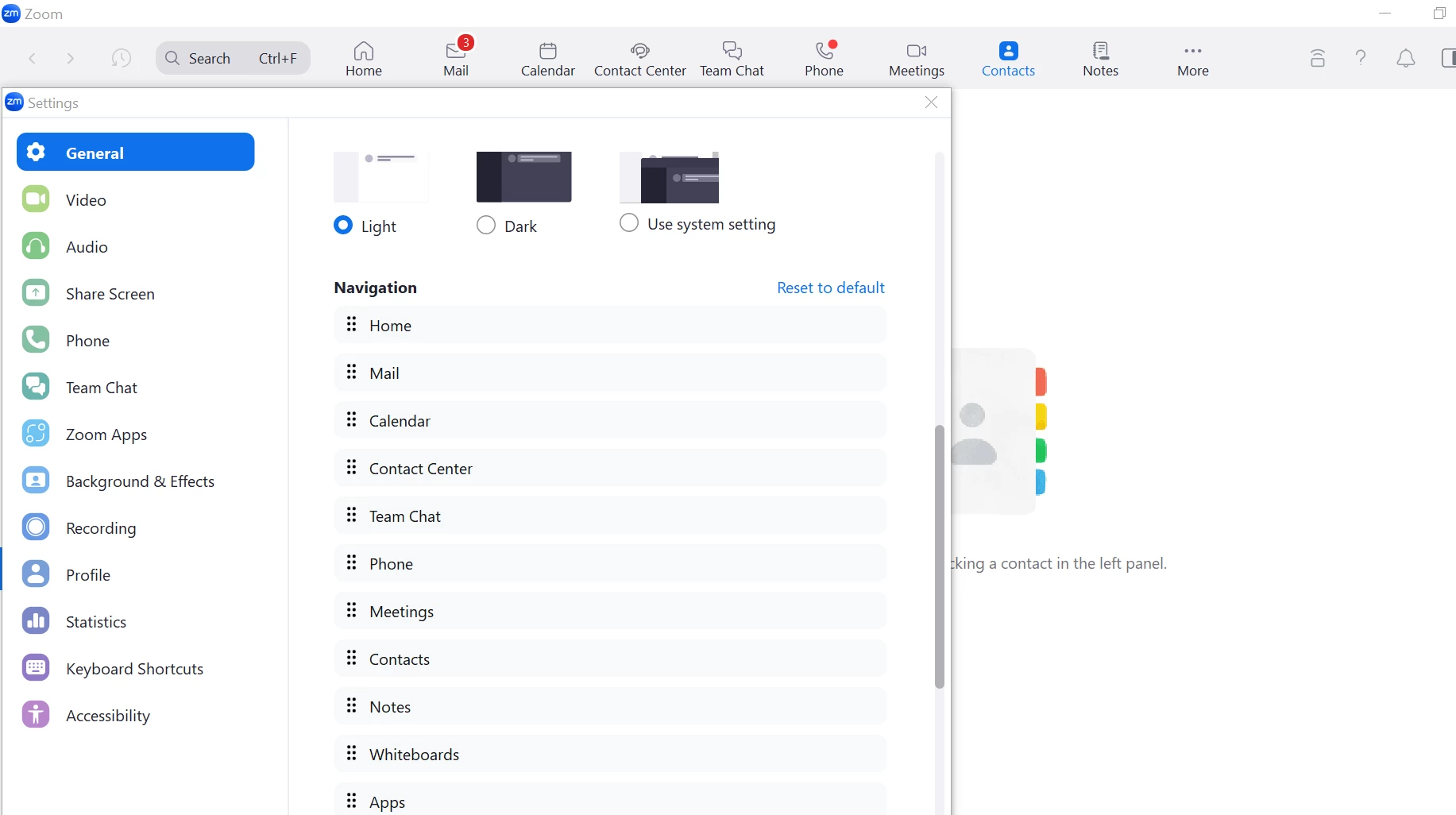Open Accessibility settings

pyautogui.click(x=135, y=715)
